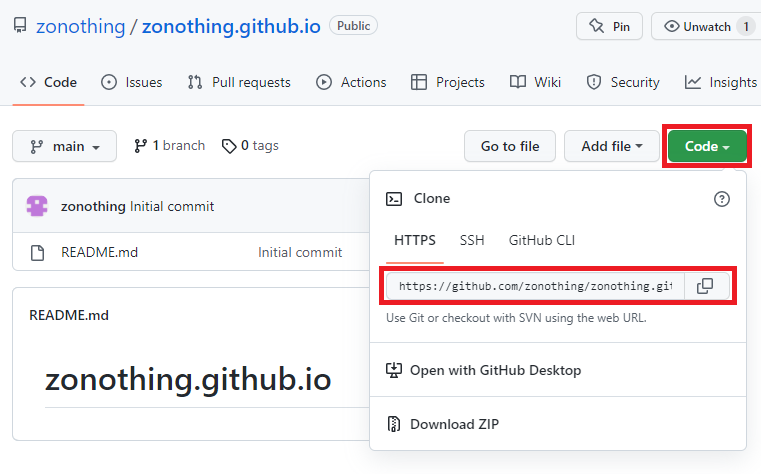Click the Code tab angle-brackets icon
Screen dimensions: 761x474
(28, 82)
